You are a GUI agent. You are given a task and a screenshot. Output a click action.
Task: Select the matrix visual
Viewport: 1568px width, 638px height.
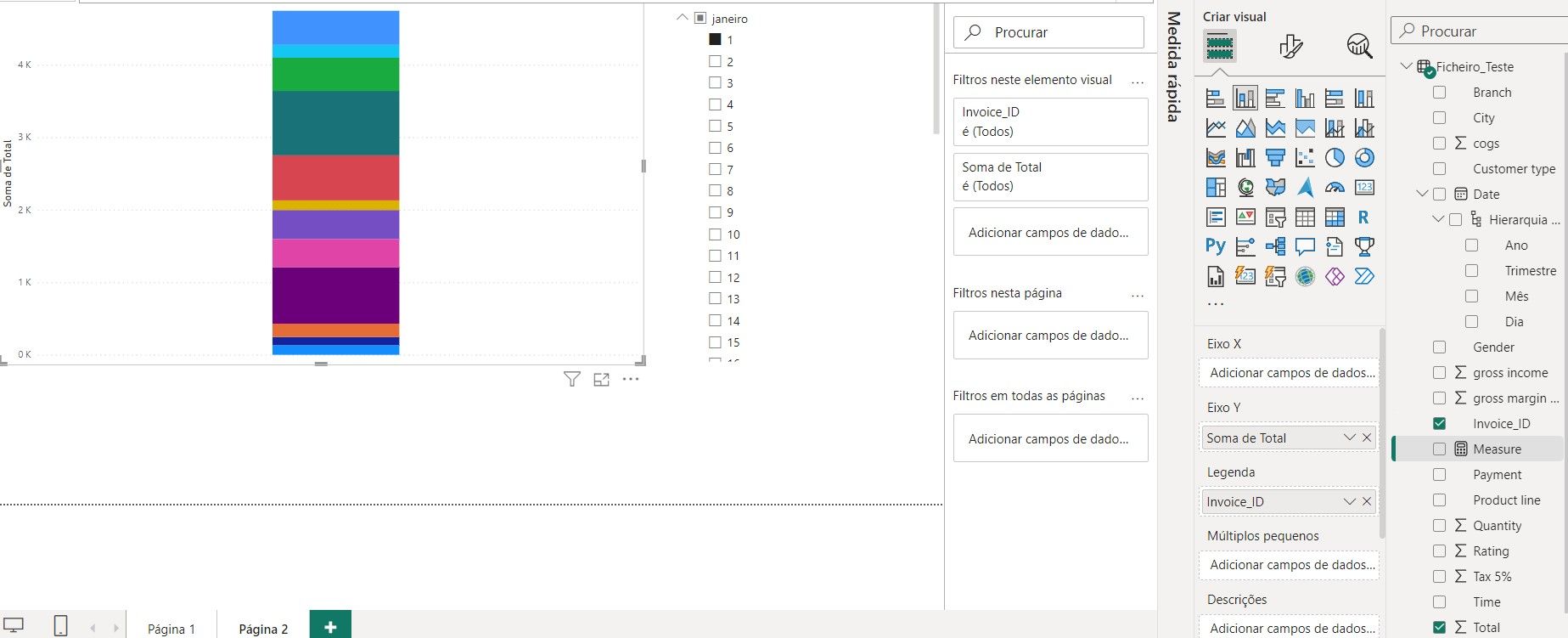coord(1335,217)
